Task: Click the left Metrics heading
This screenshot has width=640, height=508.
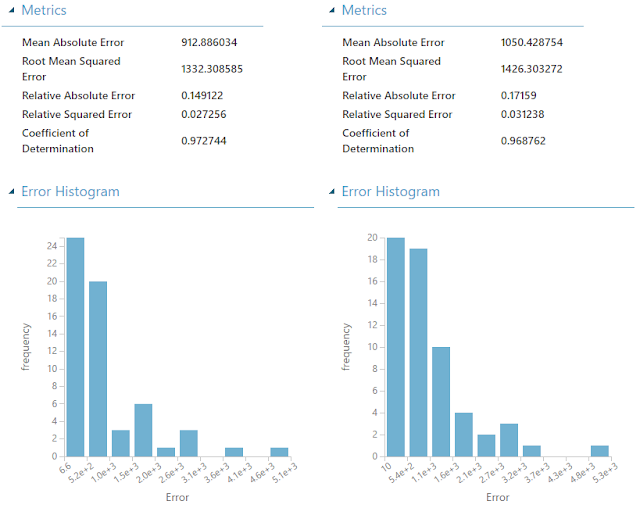Action: (x=44, y=10)
